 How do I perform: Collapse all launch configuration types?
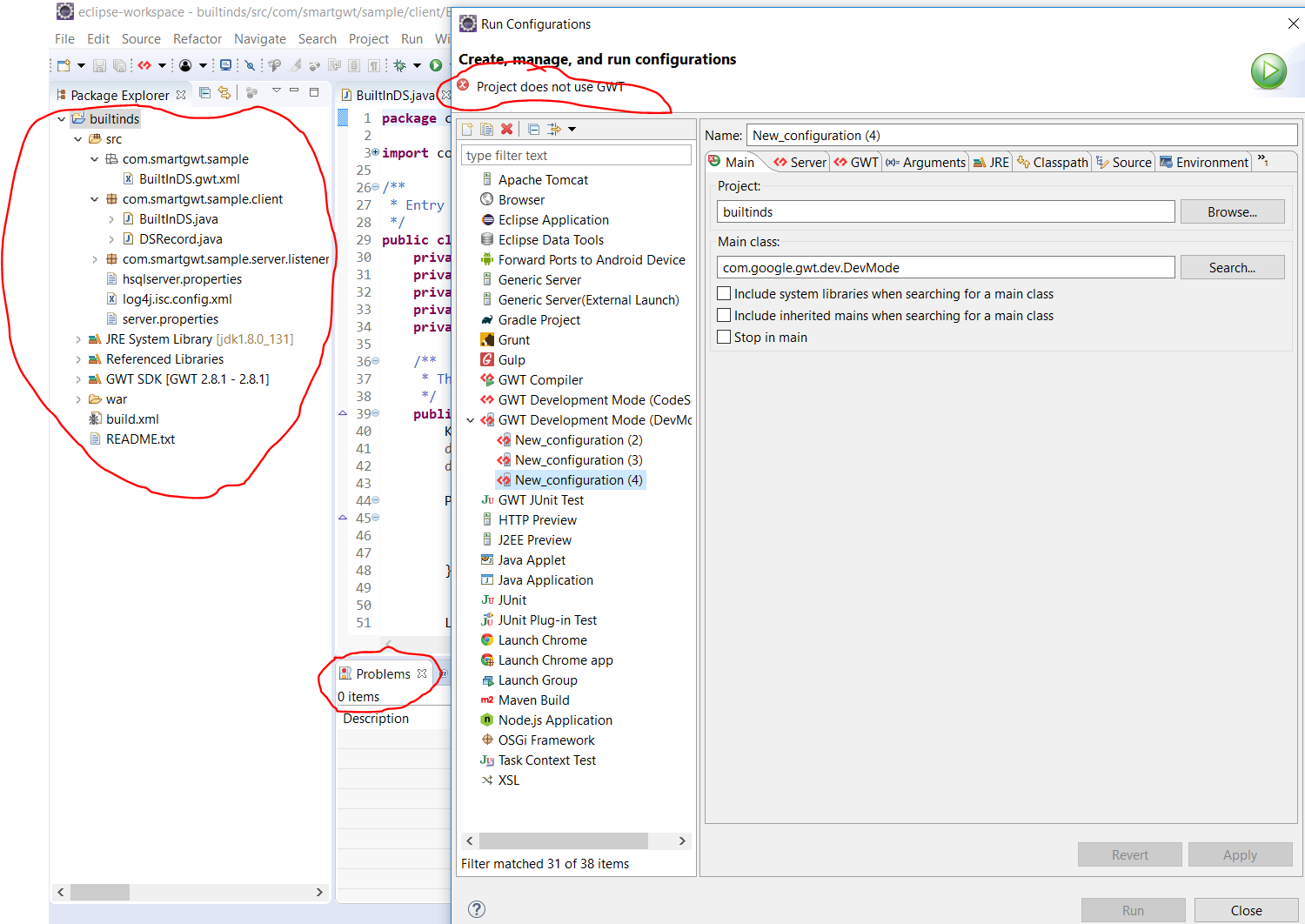[533, 130]
